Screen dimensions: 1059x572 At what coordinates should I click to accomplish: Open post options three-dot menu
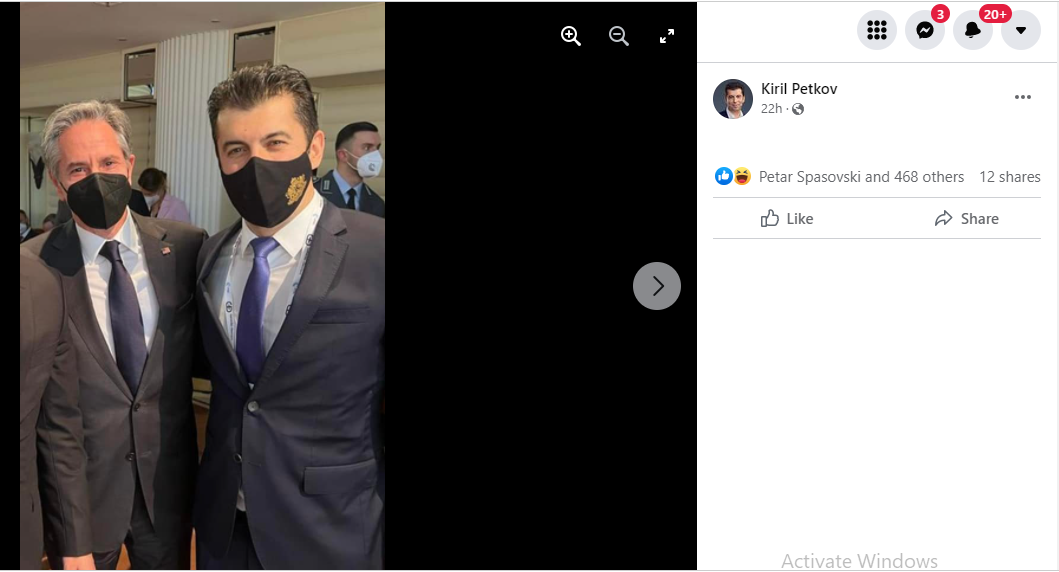click(x=1022, y=97)
